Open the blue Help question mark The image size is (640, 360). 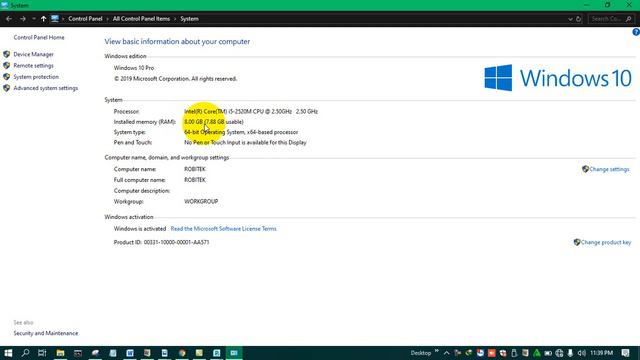click(636, 32)
